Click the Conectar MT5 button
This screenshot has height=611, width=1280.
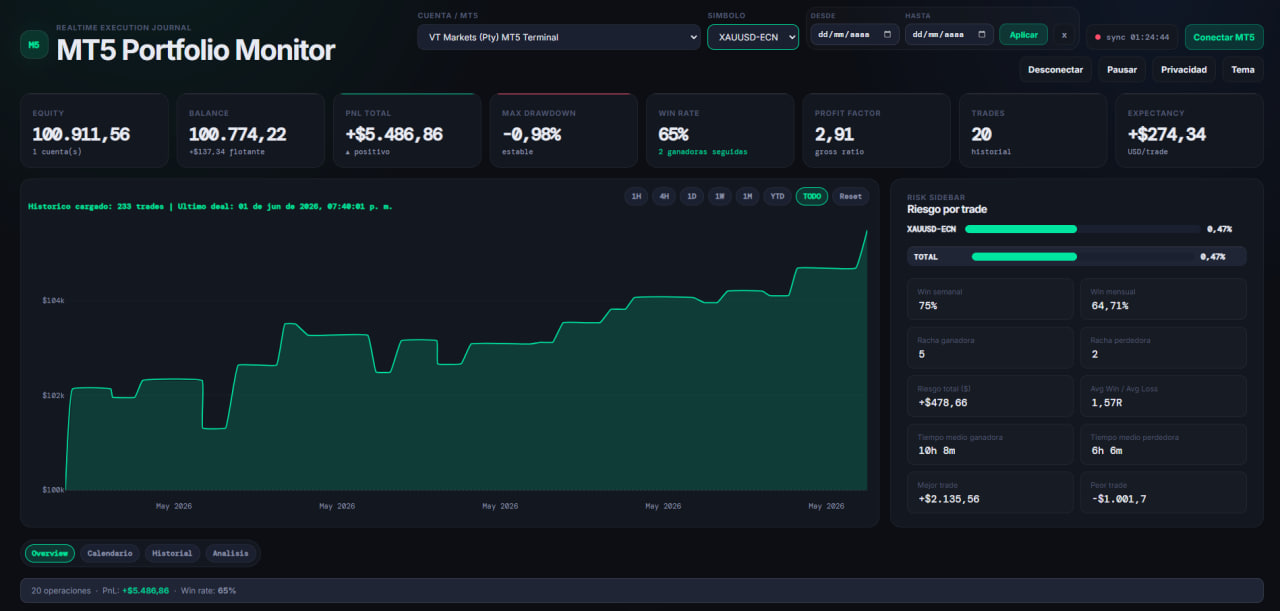[x=1224, y=37]
